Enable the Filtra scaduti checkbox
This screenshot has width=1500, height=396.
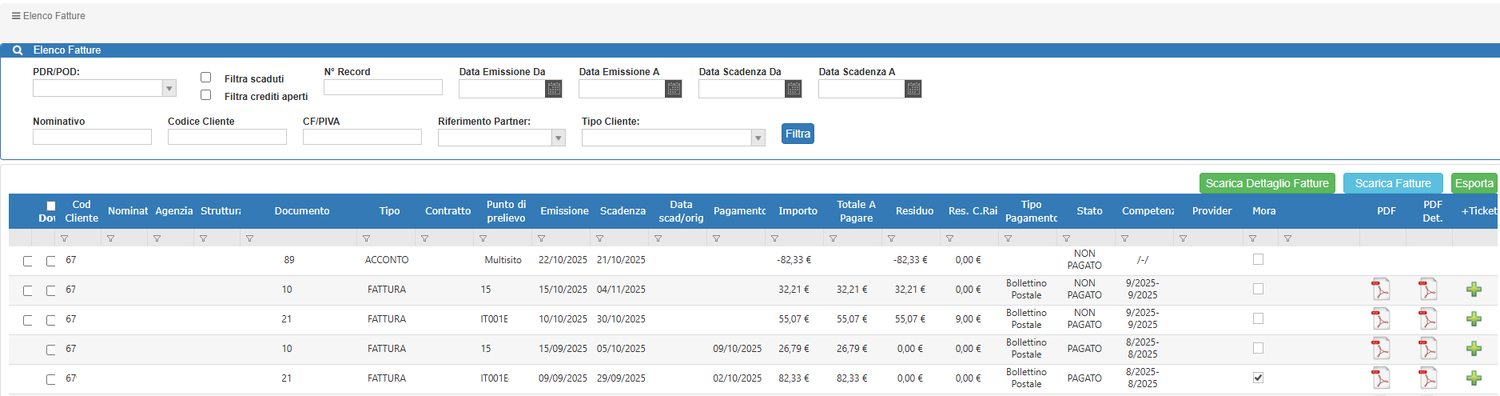206,77
